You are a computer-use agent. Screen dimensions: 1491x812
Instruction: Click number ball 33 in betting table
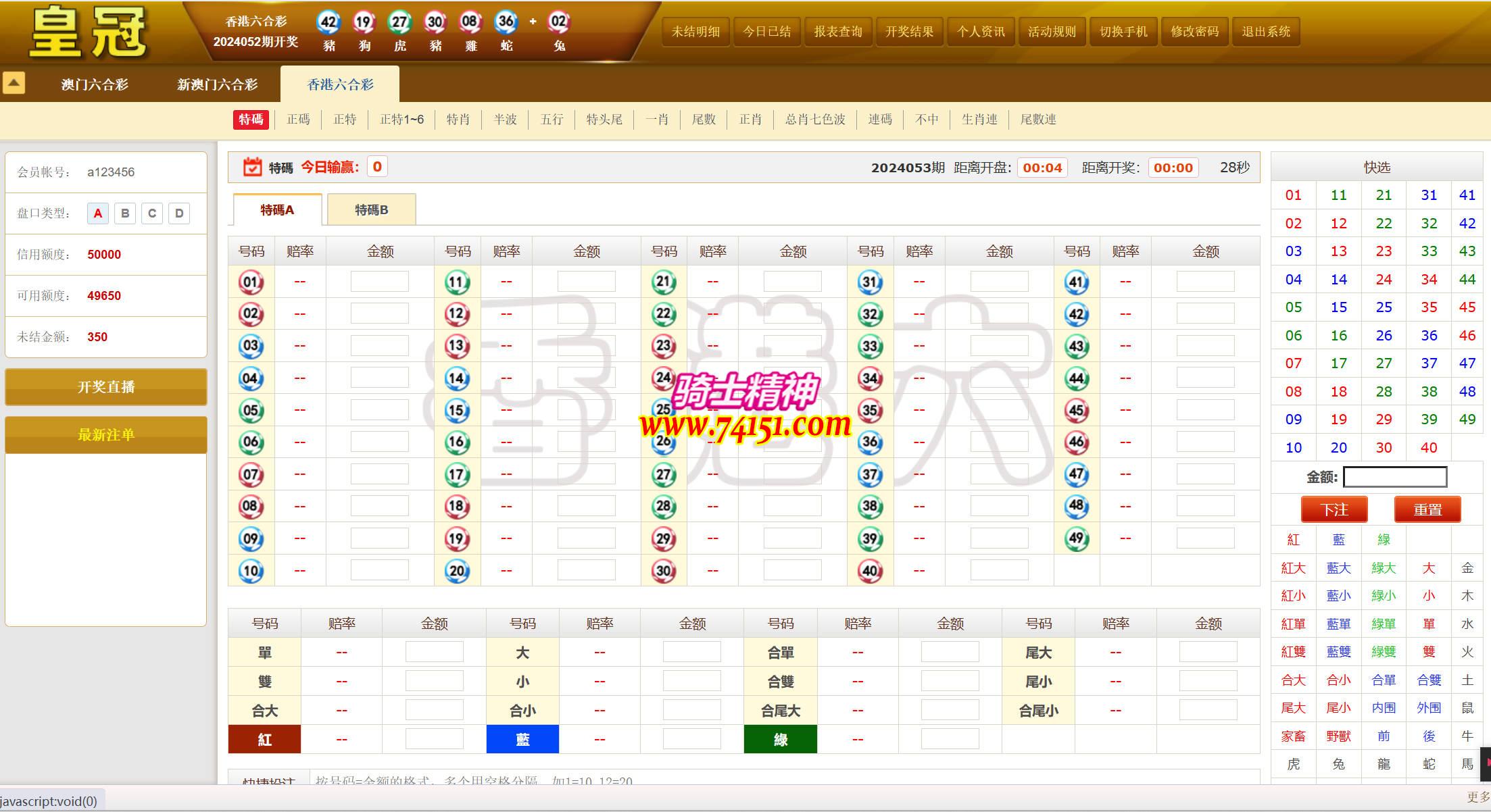click(870, 346)
